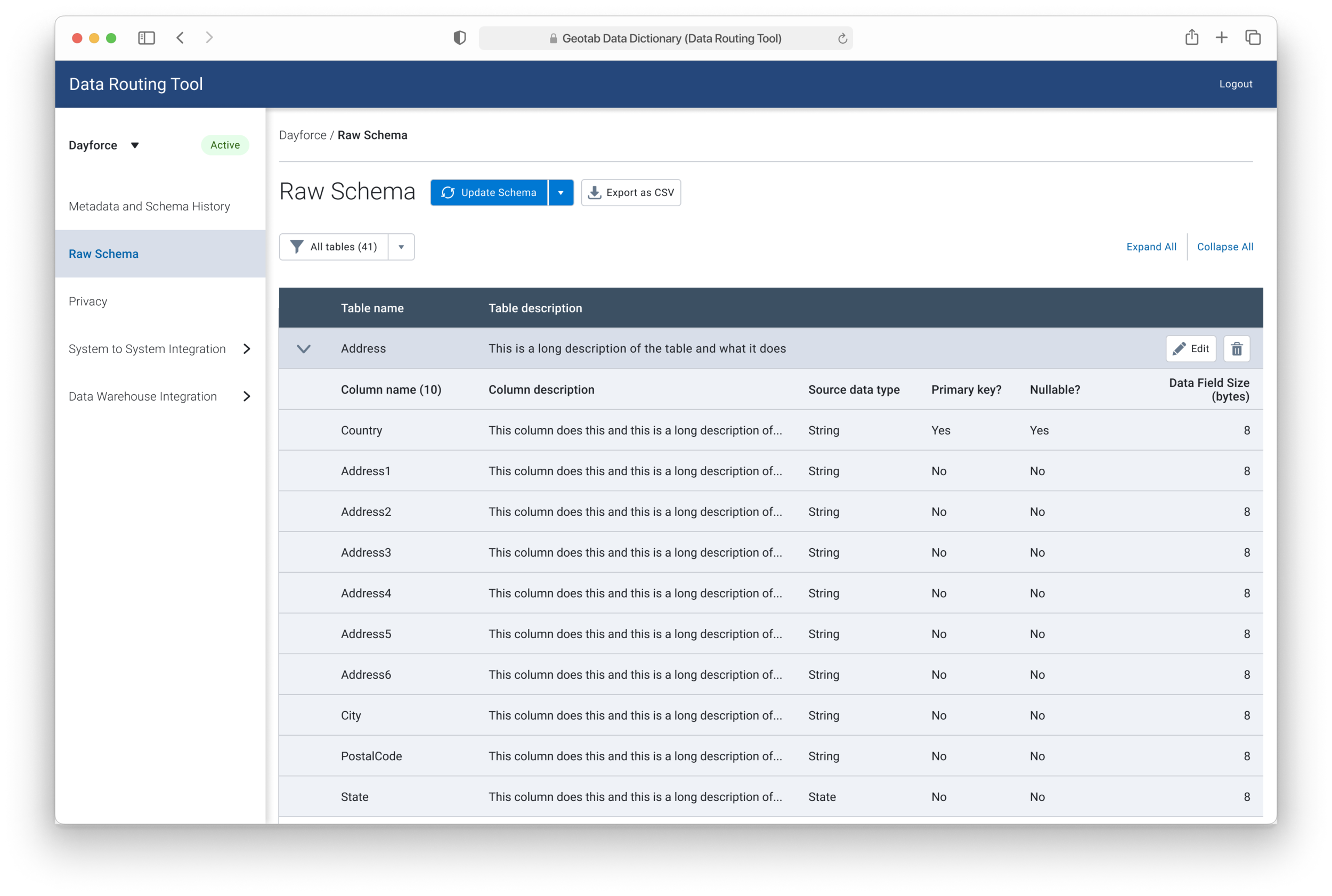Go back with the browser back arrow
The height and width of the screenshot is (896, 1332).
(180, 38)
